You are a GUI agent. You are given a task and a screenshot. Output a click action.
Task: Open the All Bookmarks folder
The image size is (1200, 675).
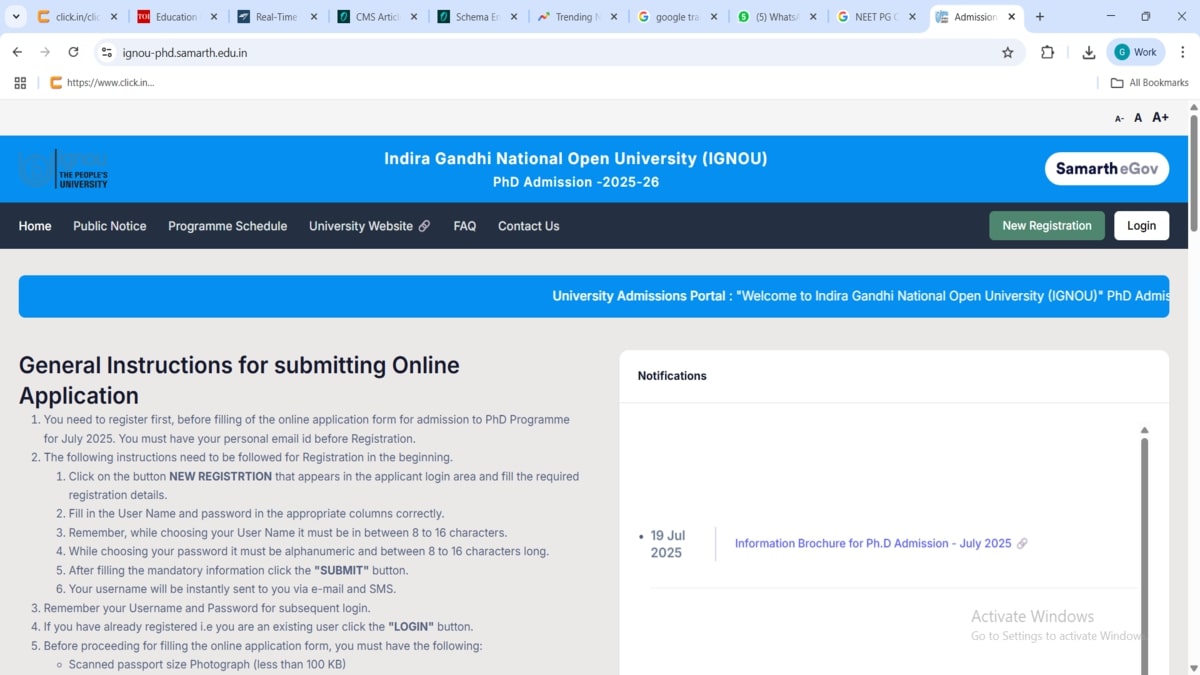(x=1149, y=83)
